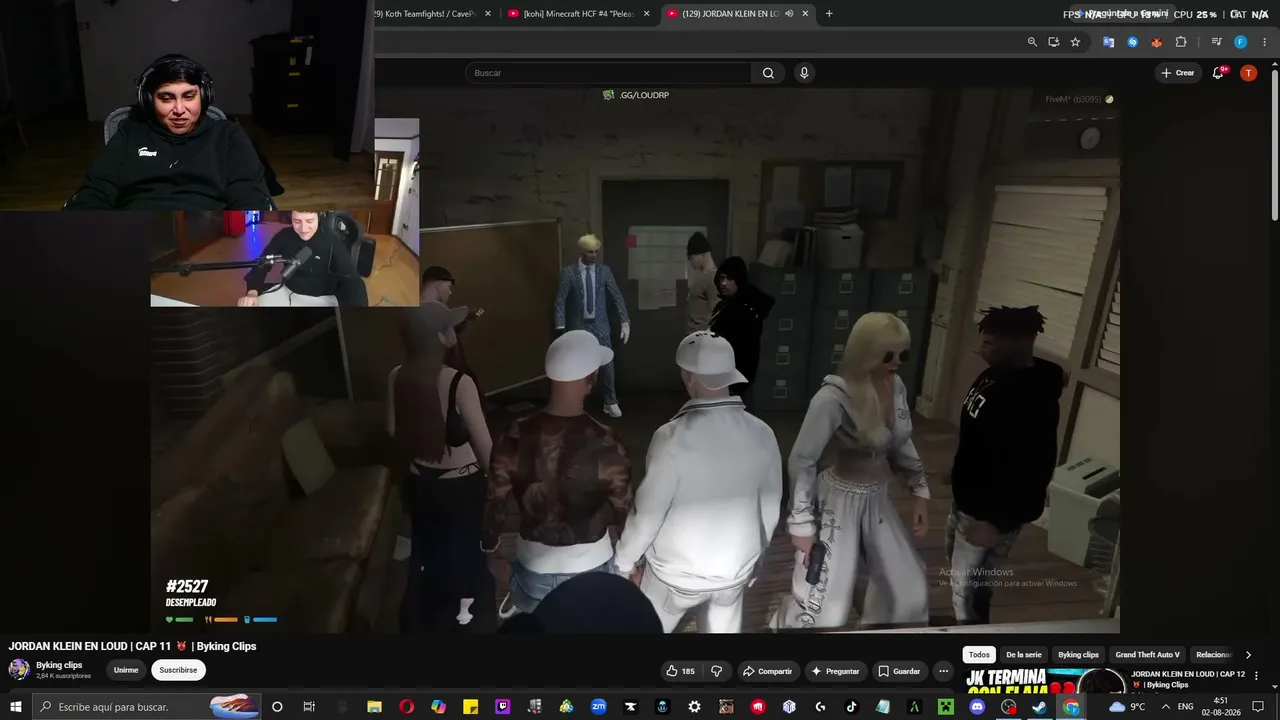Open the ENG language selector
Viewport: 1280px width, 720px height.
coord(1186,707)
